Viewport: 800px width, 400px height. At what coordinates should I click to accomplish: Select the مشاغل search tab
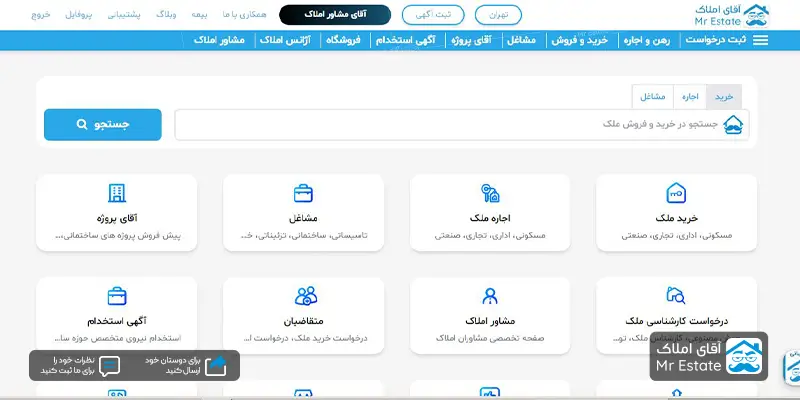[653, 97]
